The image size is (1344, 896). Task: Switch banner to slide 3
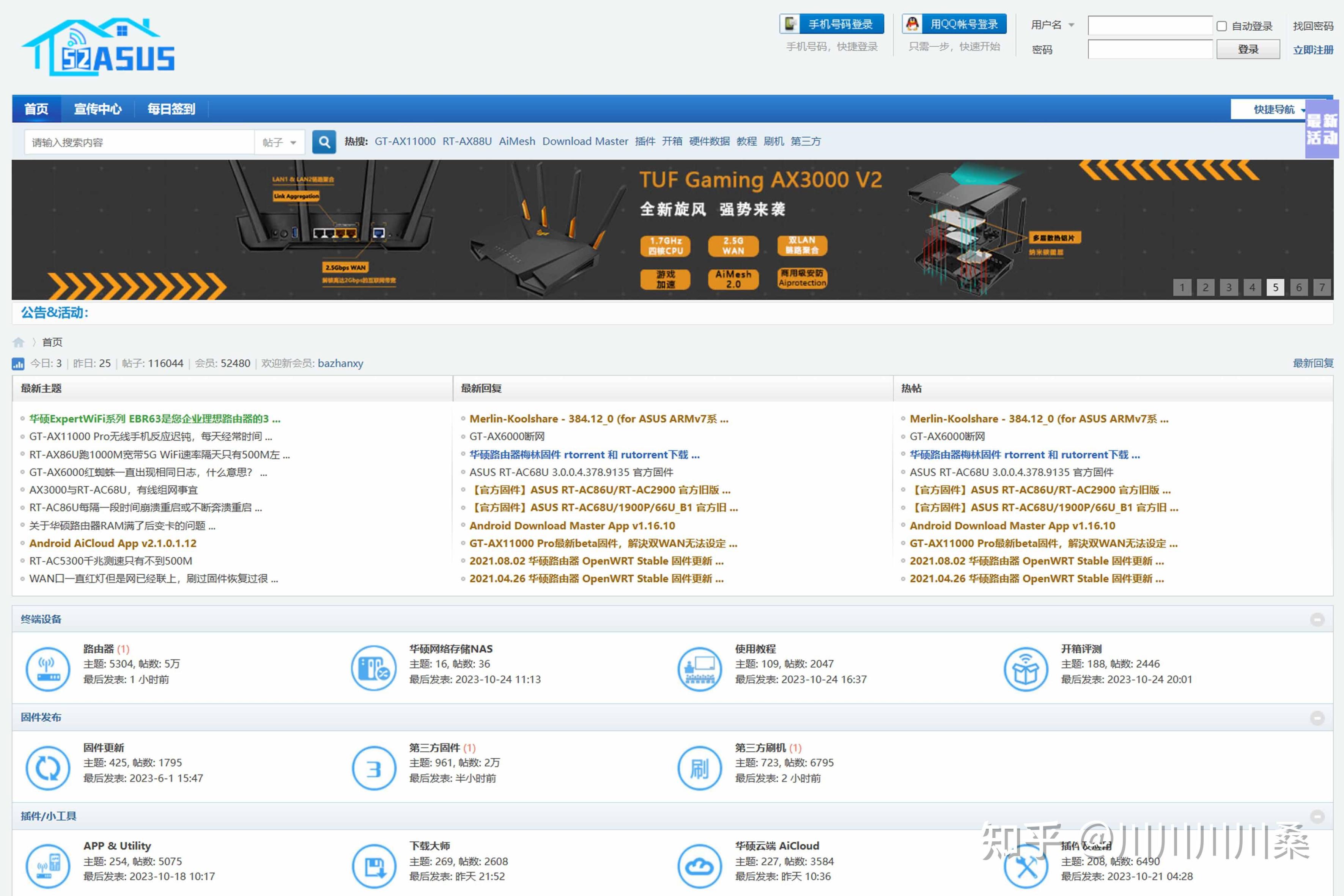click(1229, 288)
